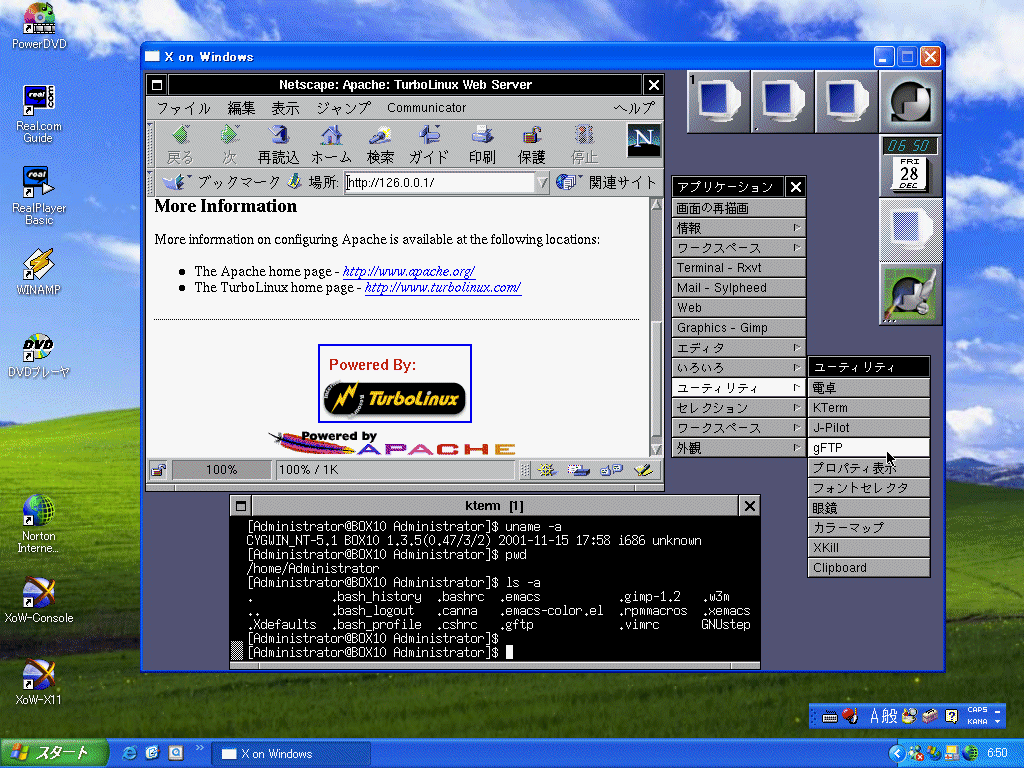Expand hidden quick launch chevron on taskbar
This screenshot has height=768, width=1024.
click(x=199, y=748)
